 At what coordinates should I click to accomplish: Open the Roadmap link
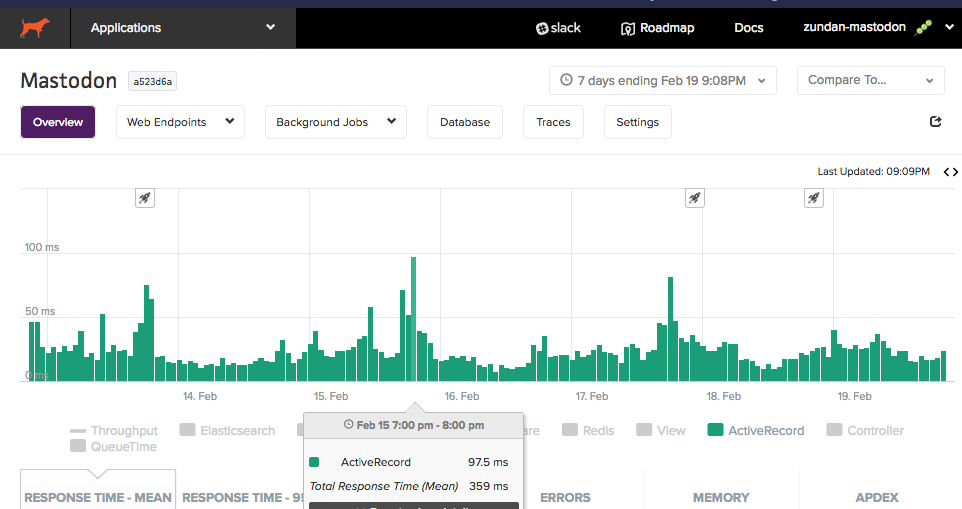coord(657,28)
